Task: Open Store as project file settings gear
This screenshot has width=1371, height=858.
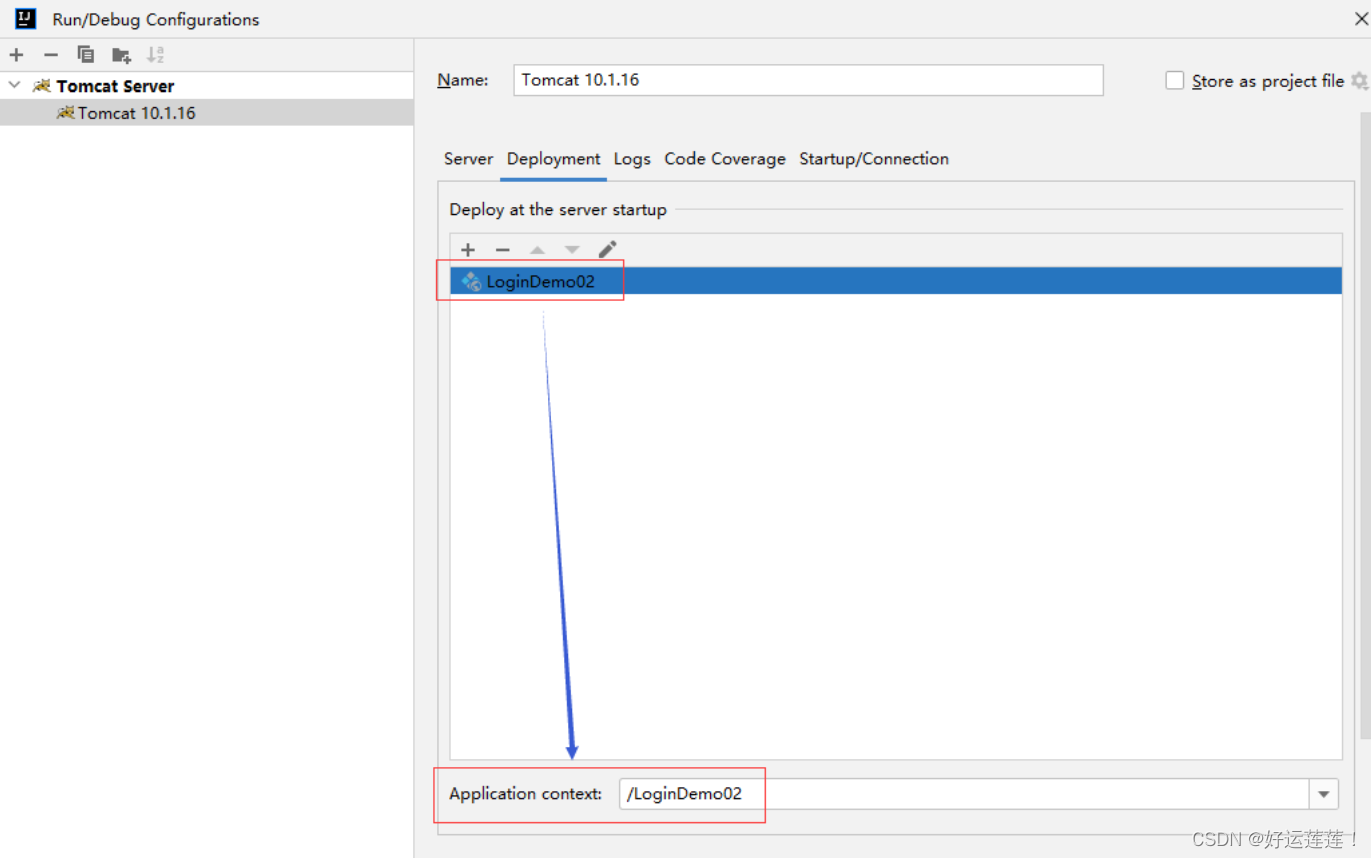Action: pyautogui.click(x=1359, y=81)
